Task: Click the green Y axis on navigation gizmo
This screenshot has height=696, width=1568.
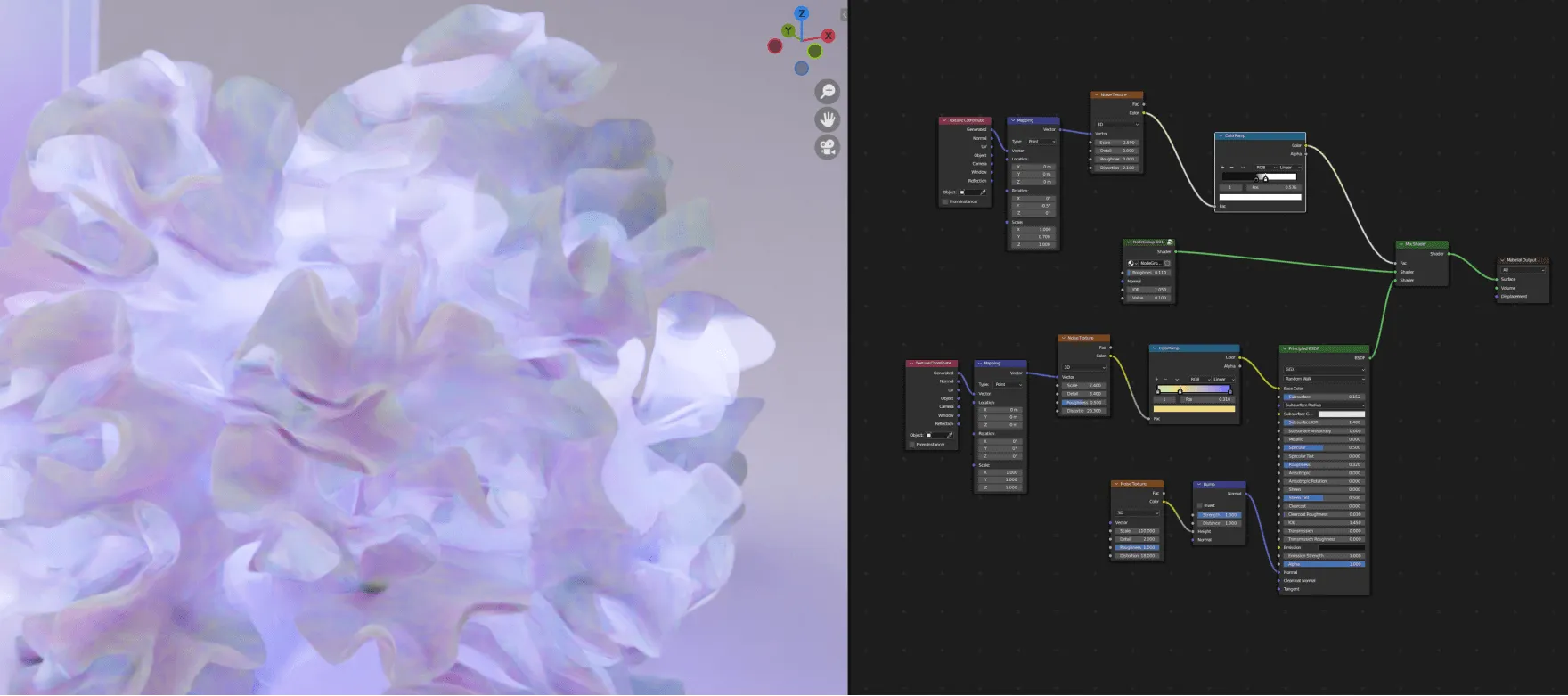Action: [788, 31]
